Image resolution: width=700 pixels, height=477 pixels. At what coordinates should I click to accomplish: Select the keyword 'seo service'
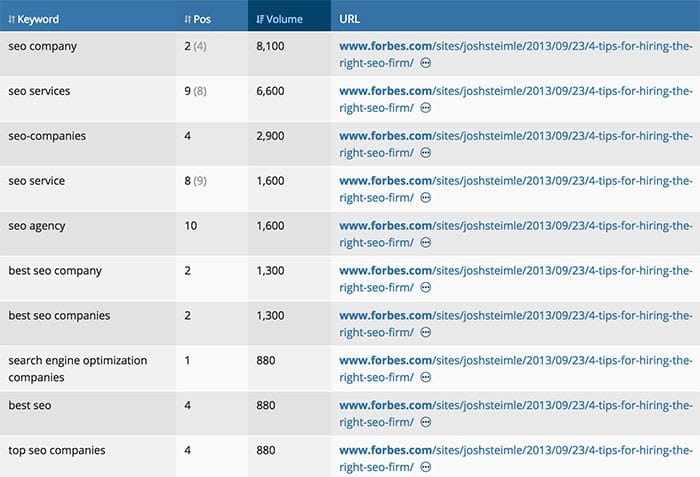tap(37, 181)
